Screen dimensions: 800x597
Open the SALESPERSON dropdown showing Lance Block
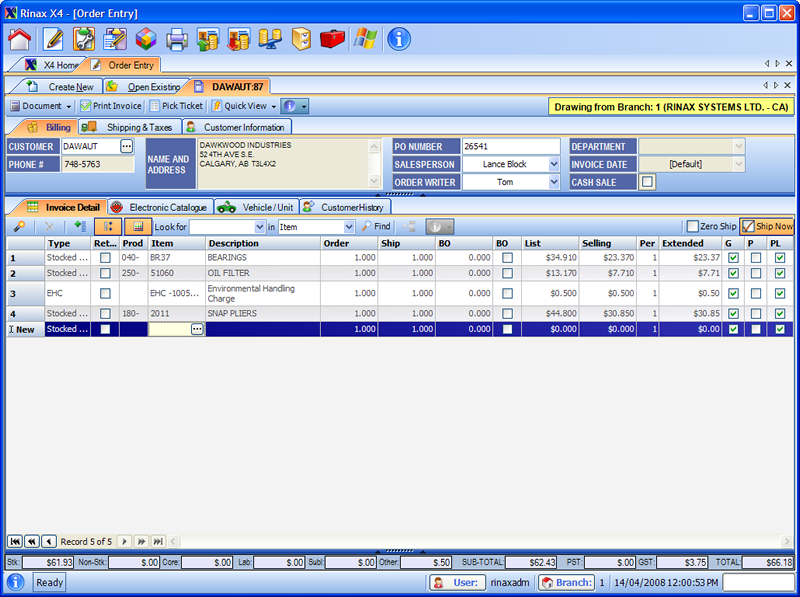[x=554, y=164]
